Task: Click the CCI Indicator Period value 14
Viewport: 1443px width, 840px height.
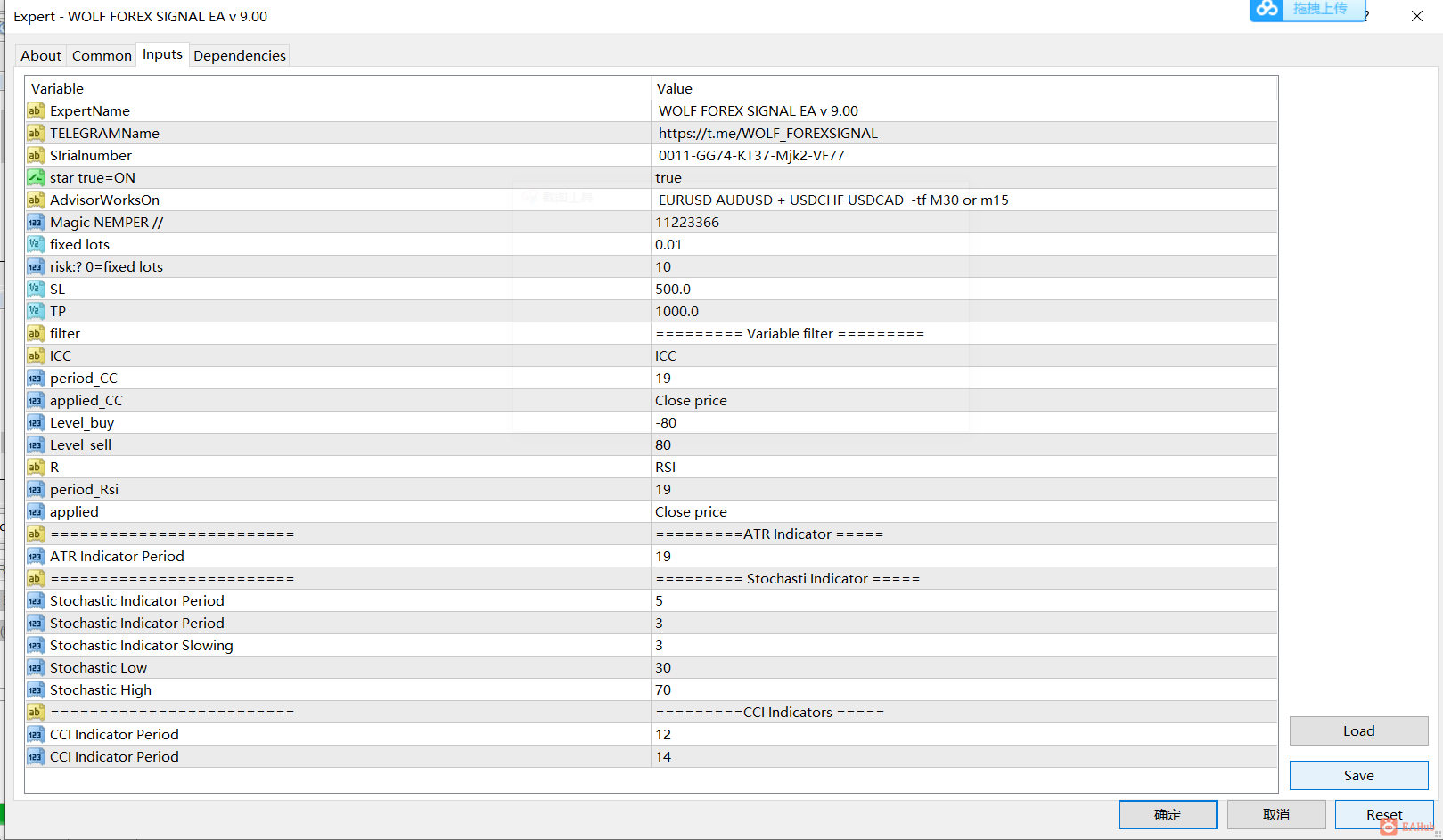Action: click(663, 756)
